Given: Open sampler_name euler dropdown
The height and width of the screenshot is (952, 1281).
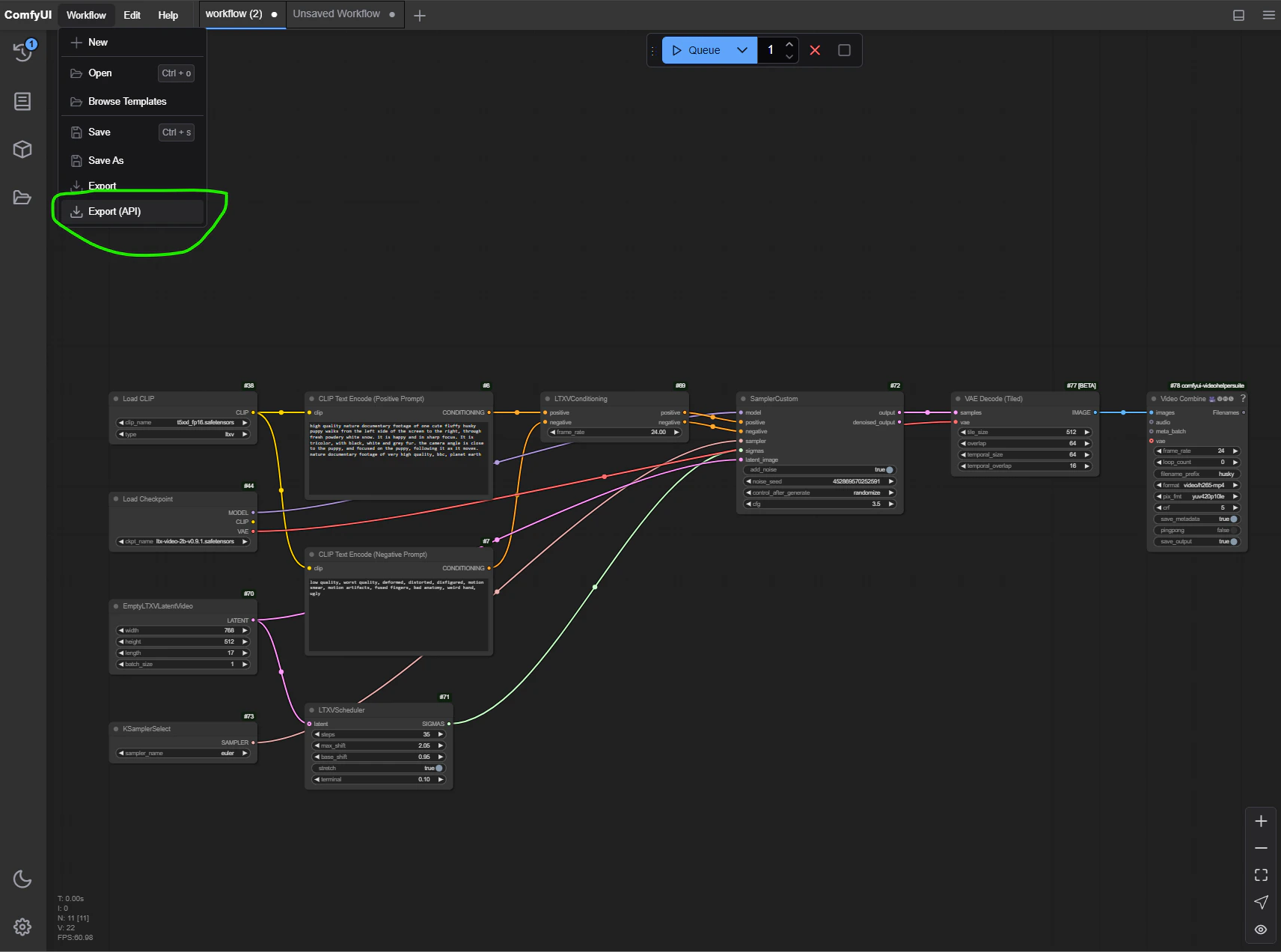Looking at the screenshot, I should (x=183, y=753).
